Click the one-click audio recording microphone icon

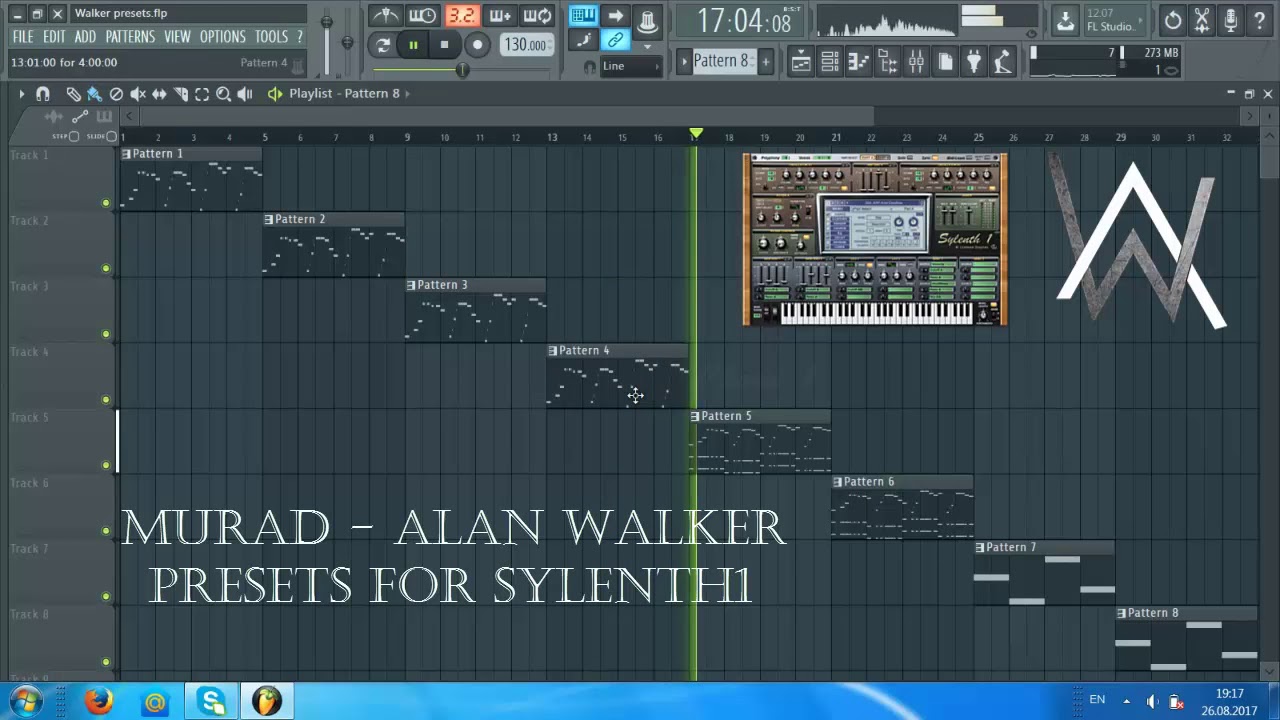click(1231, 20)
